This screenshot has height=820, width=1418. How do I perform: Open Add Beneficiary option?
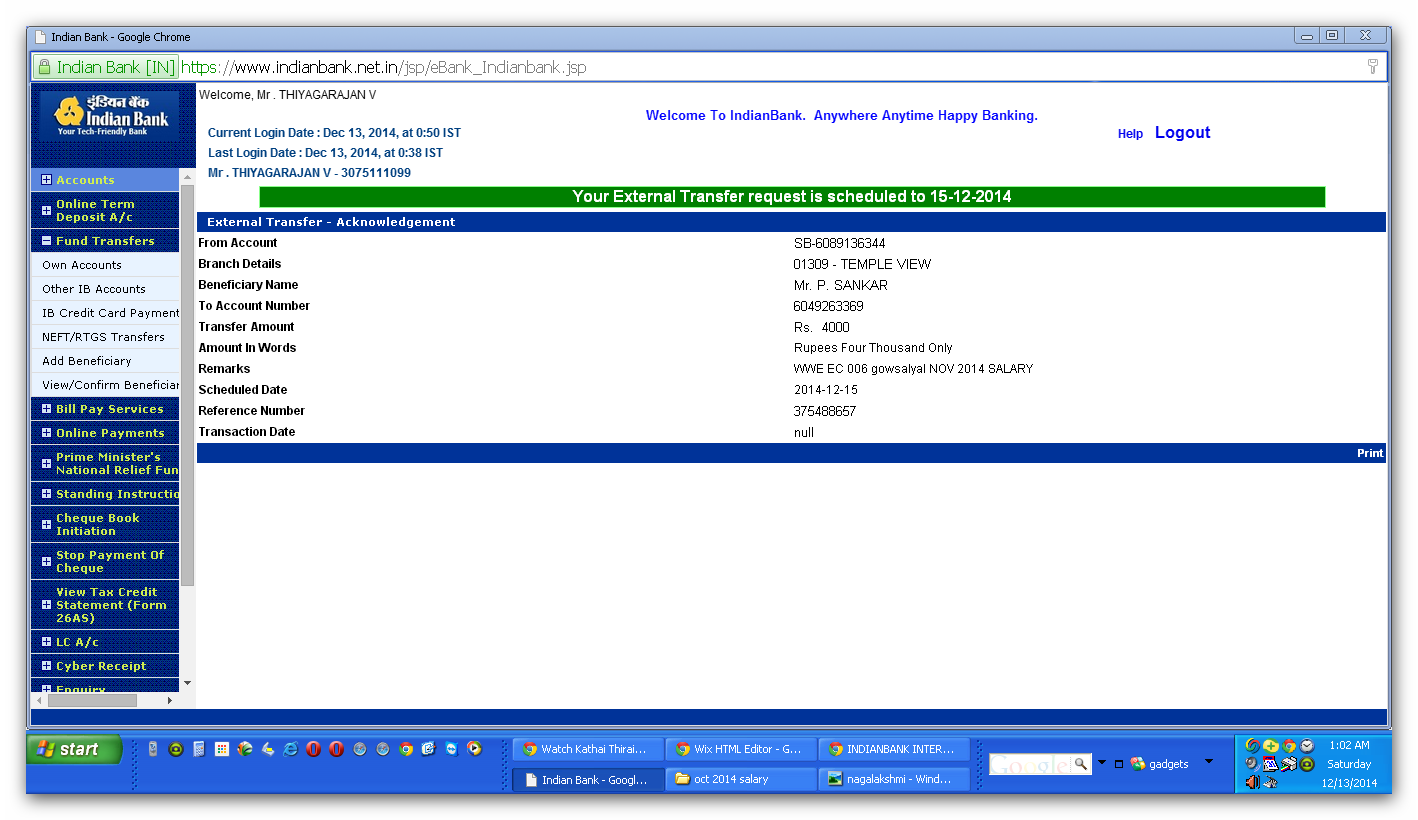[87, 361]
